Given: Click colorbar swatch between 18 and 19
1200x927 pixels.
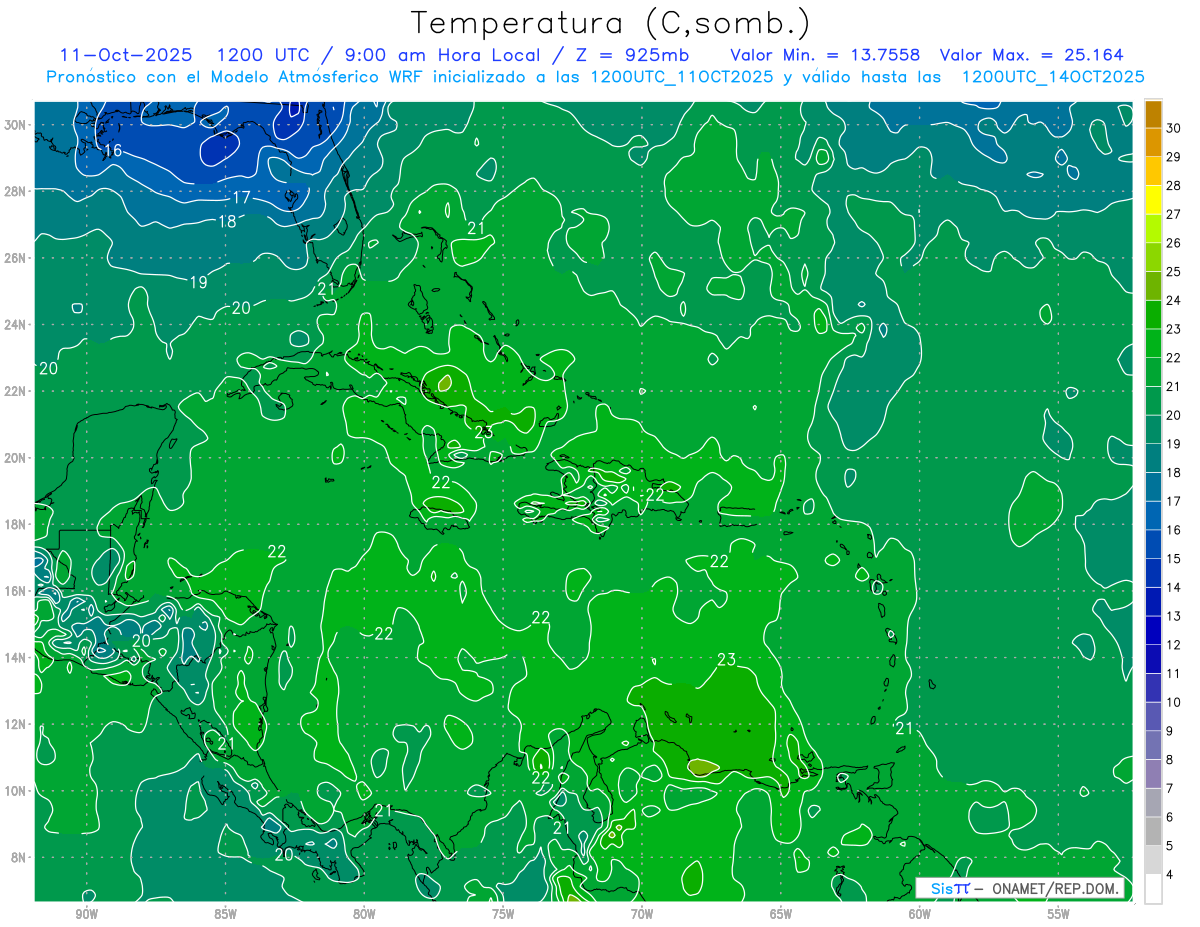Looking at the screenshot, I should [1153, 458].
